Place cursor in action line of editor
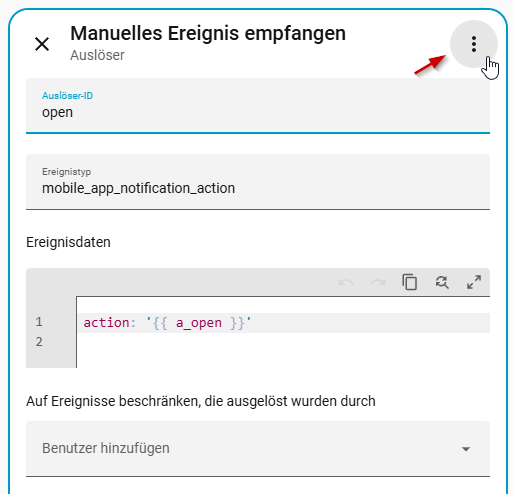Viewport: 513px width, 494px height. pyautogui.click(x=284, y=323)
